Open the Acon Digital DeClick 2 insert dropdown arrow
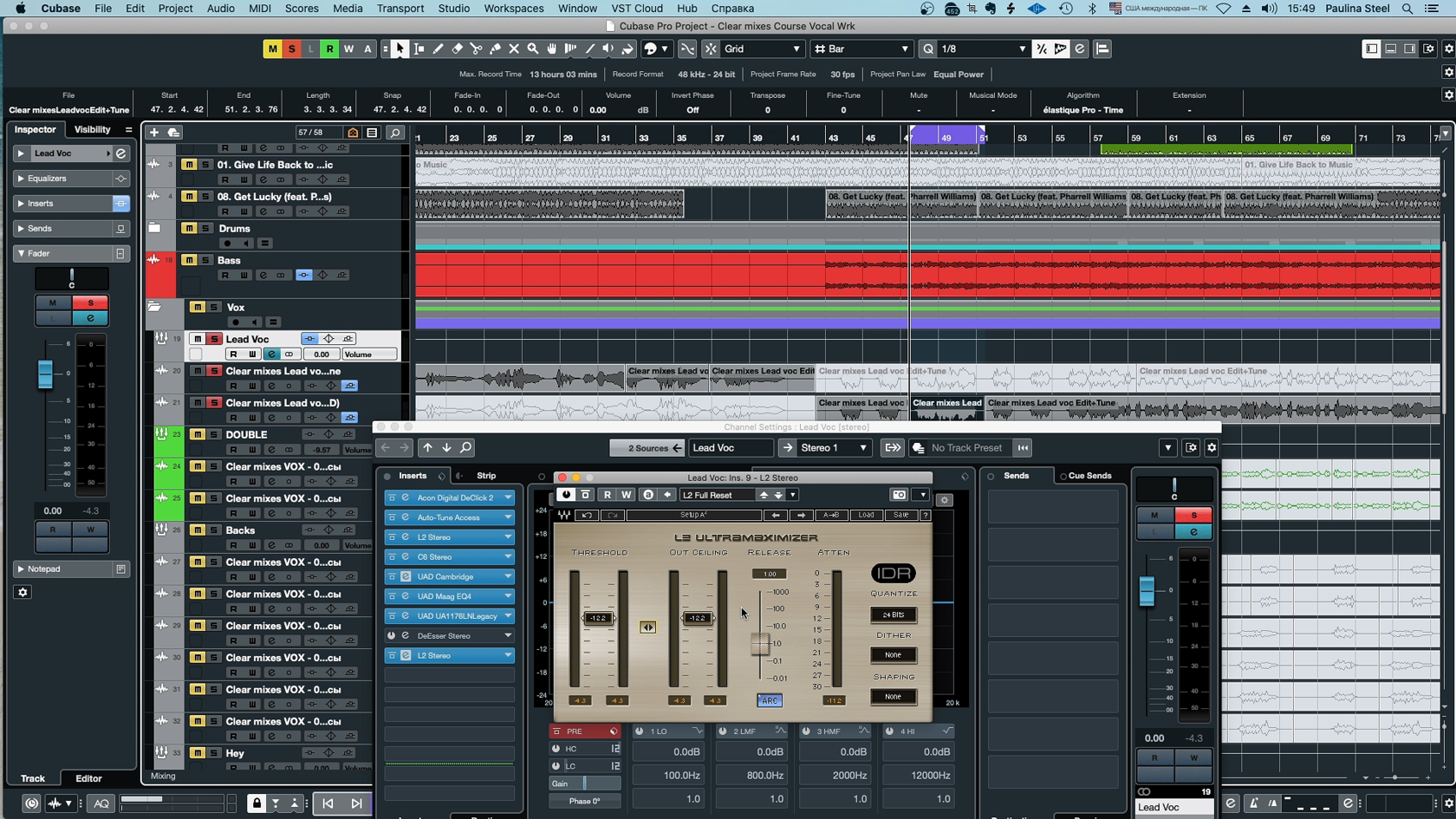 pos(508,498)
